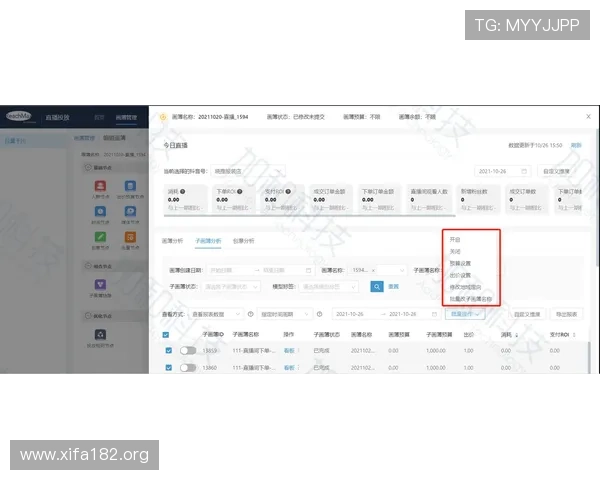The height and width of the screenshot is (480, 600).
Task: Open the calendar icon in the 2021-10-26 date field
Action: point(524,171)
